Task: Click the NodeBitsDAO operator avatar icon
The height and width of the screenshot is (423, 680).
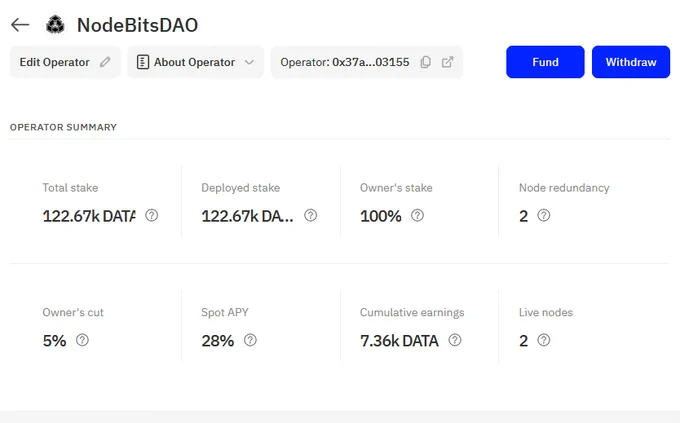Action: coord(55,25)
